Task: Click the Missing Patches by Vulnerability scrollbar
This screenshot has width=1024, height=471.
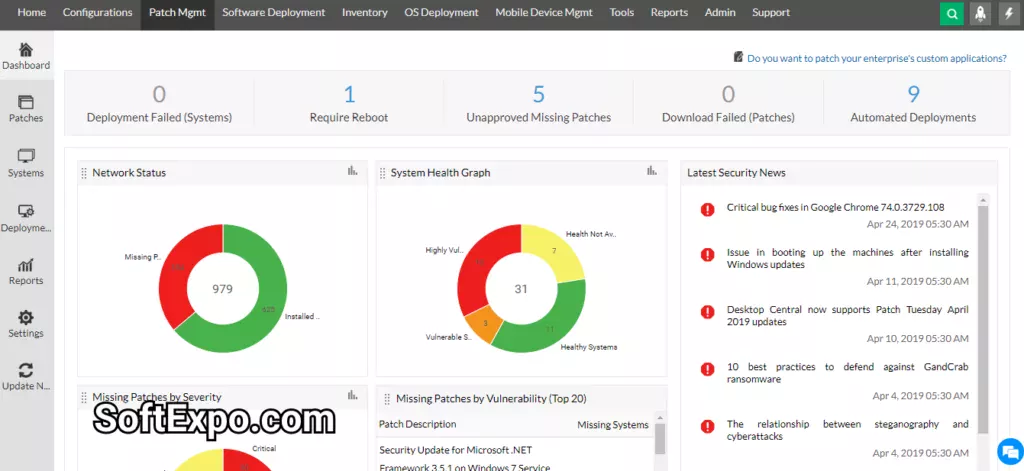Action: 660,438
